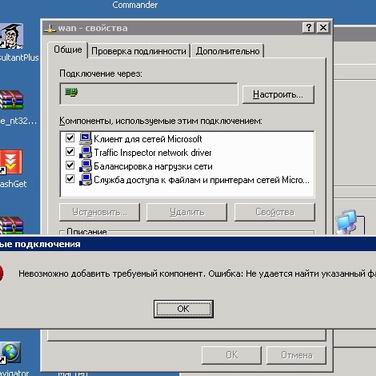Image resolution: width=376 pixels, height=376 pixels.
Task: Click the Traffic Inspector network driver icon
Action: [x=85, y=152]
